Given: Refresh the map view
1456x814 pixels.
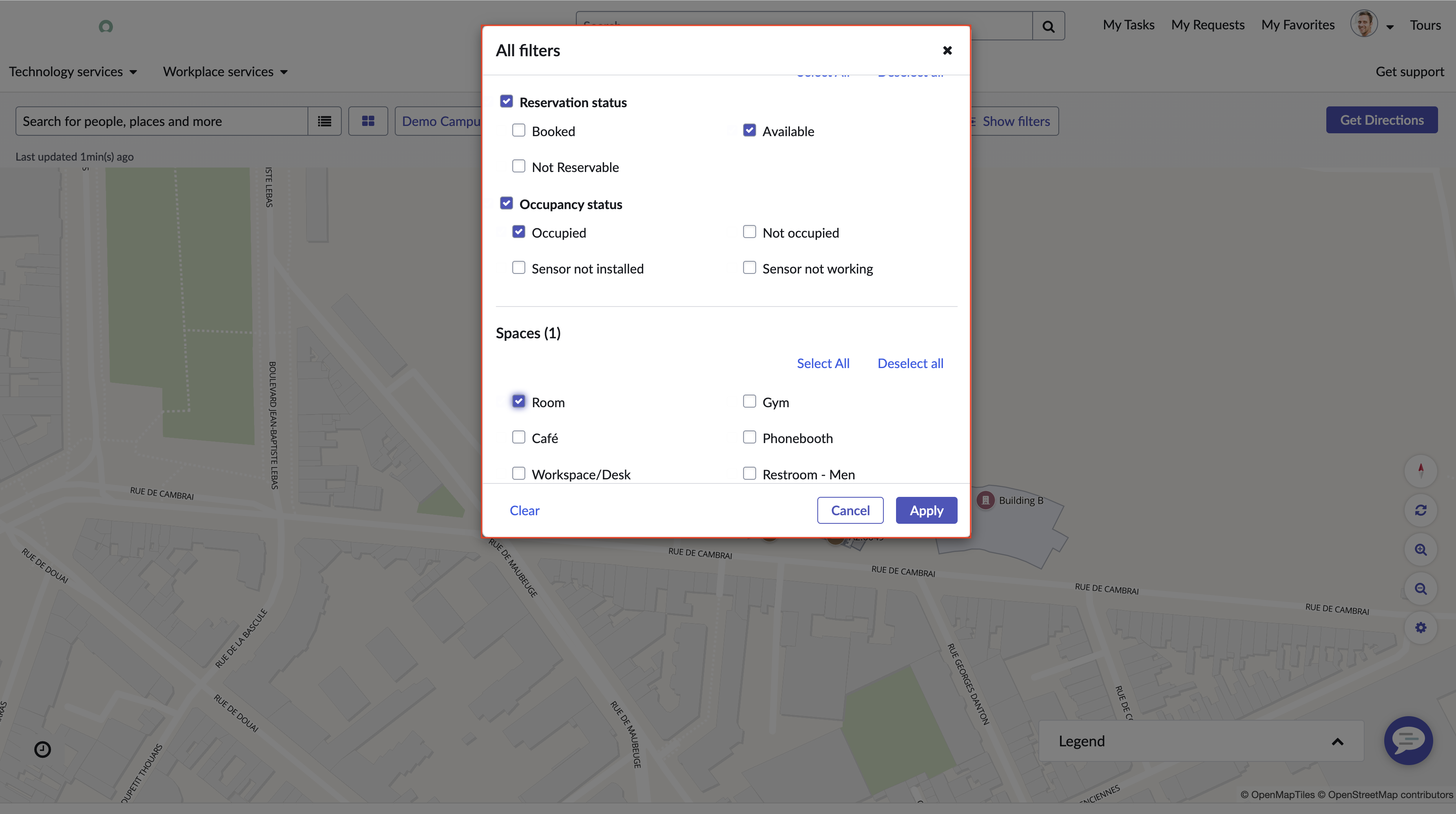Looking at the screenshot, I should (1421, 510).
